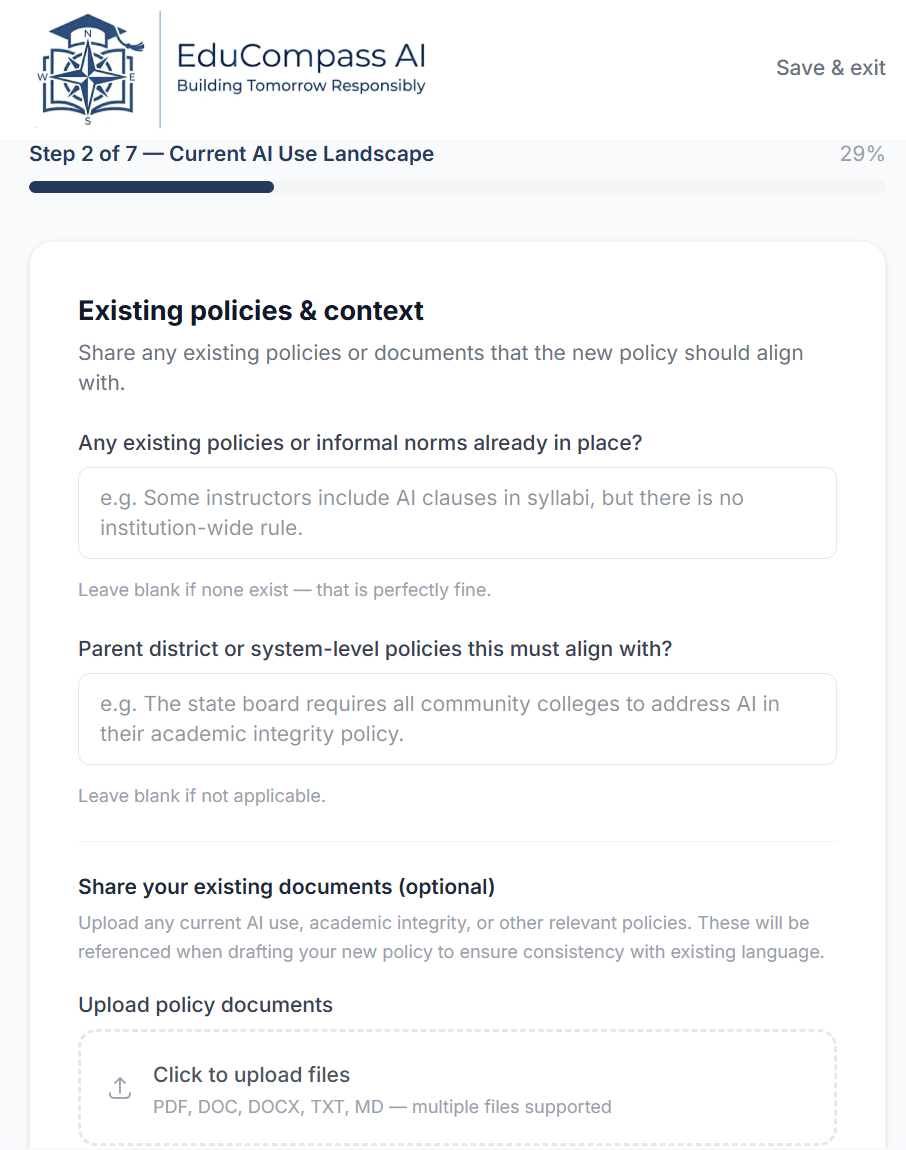Click the 'Step 2 of 7' step title
Screen dimensions: 906x1150
(231, 154)
